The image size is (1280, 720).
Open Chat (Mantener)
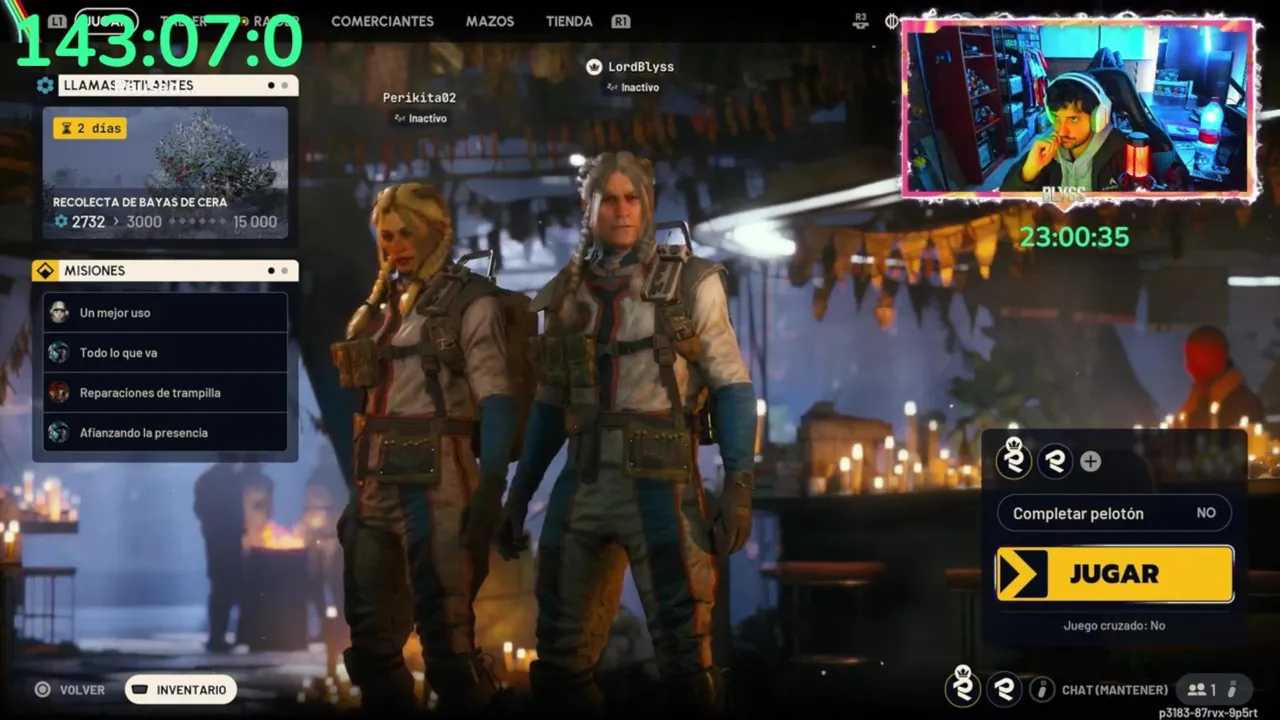click(1115, 690)
